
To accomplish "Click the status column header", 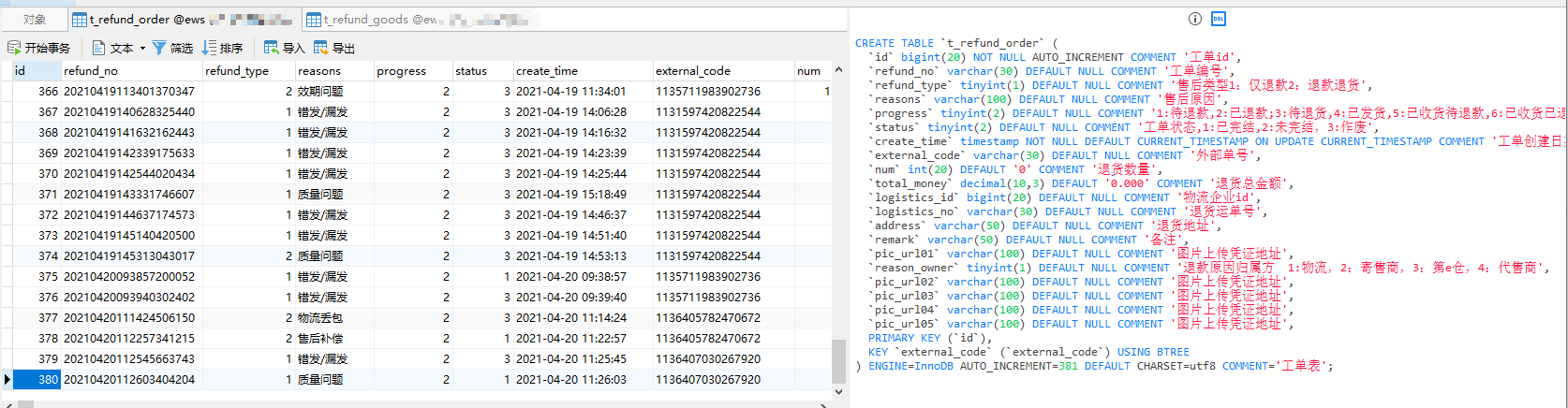I will click(x=481, y=71).
